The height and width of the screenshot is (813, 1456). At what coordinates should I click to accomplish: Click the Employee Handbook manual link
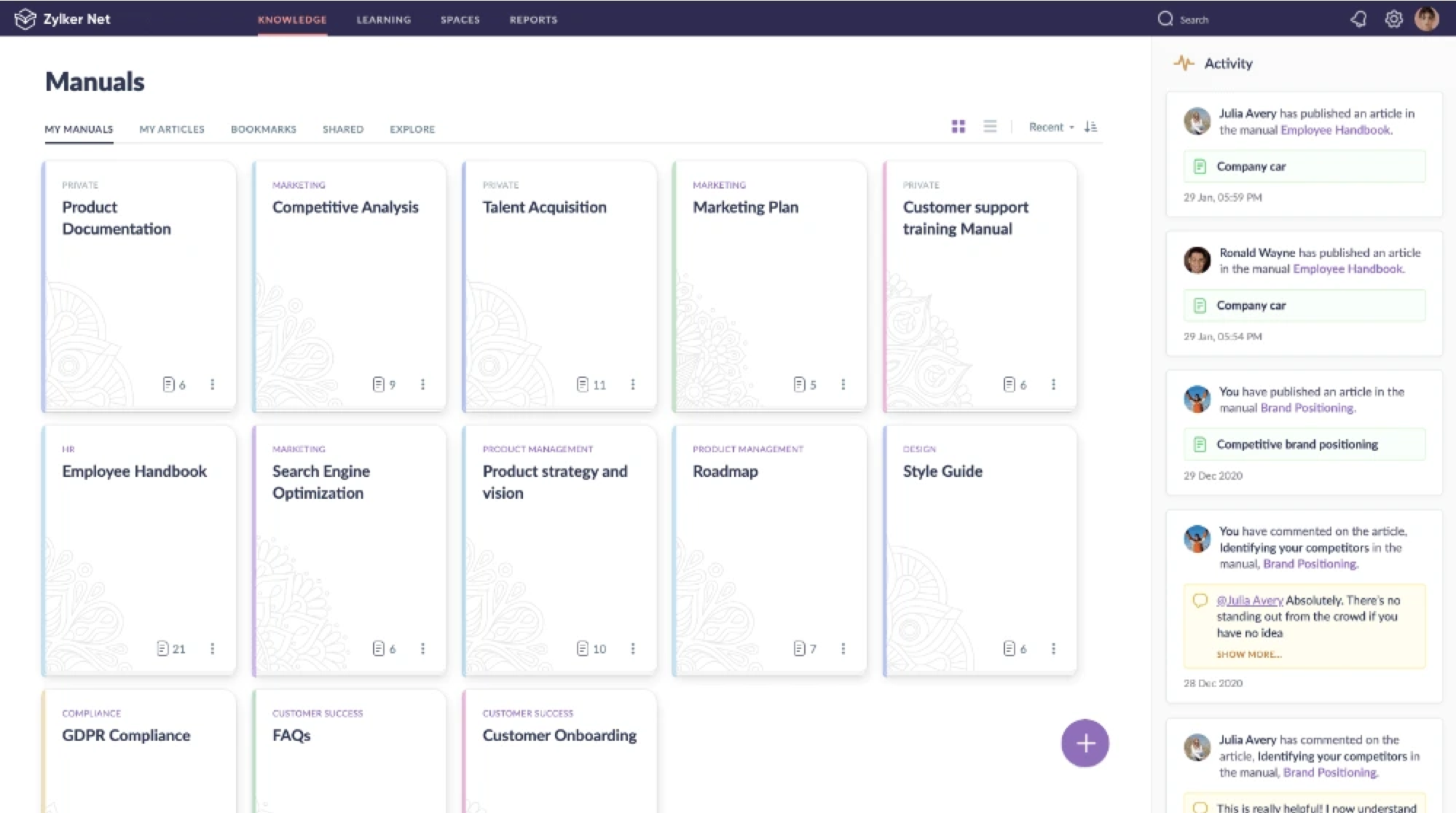click(x=134, y=471)
